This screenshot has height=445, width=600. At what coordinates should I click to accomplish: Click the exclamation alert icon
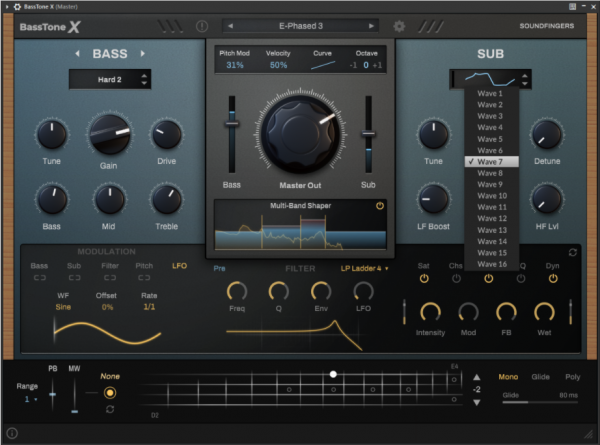202,26
